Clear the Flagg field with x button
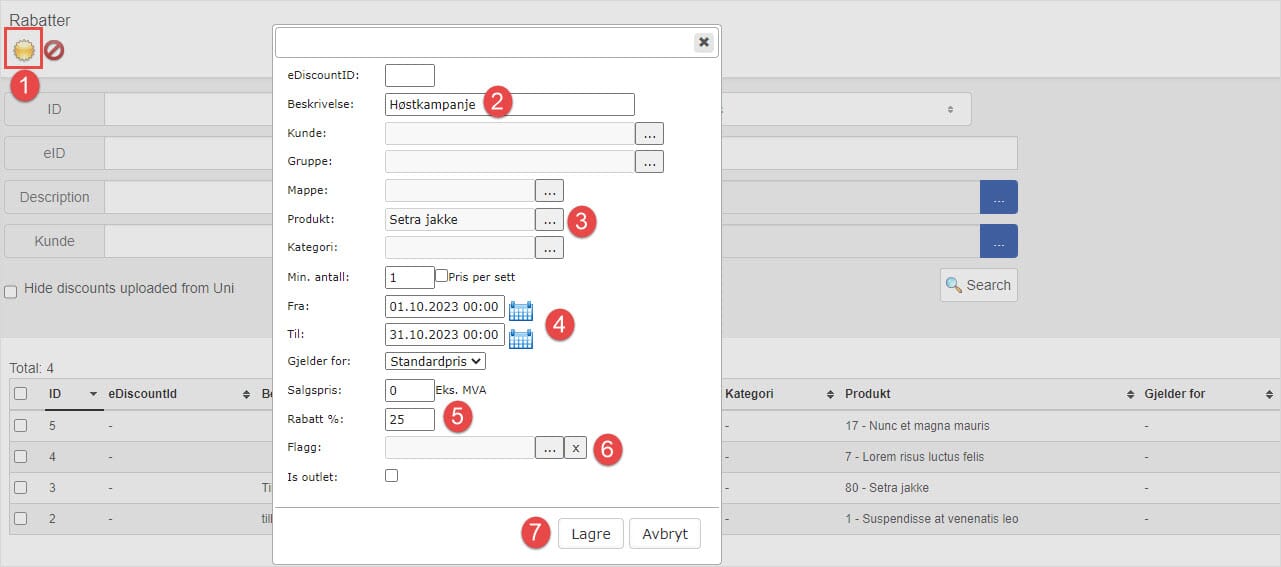This screenshot has height=567, width=1281. coord(576,449)
